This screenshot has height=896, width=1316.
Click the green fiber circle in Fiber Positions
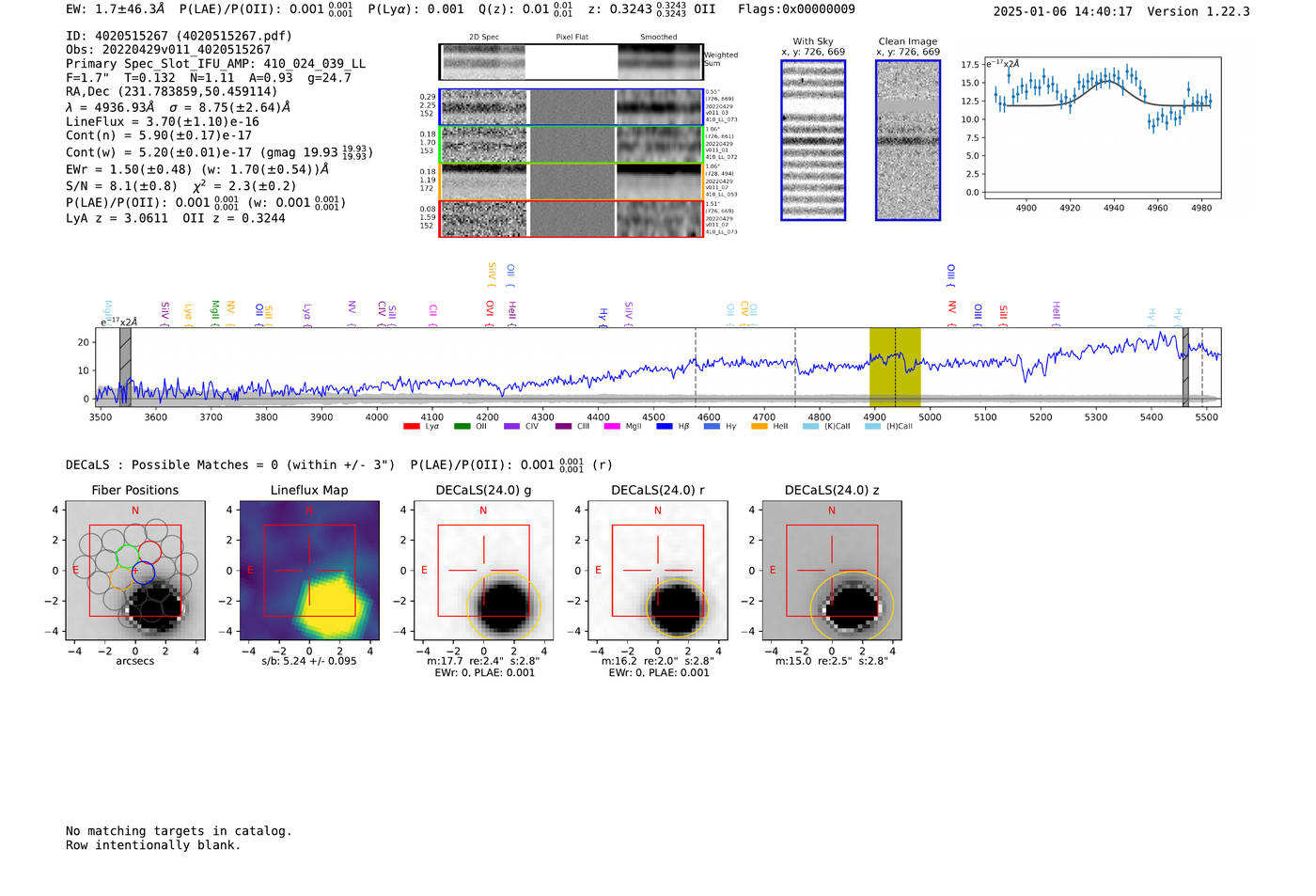127,557
